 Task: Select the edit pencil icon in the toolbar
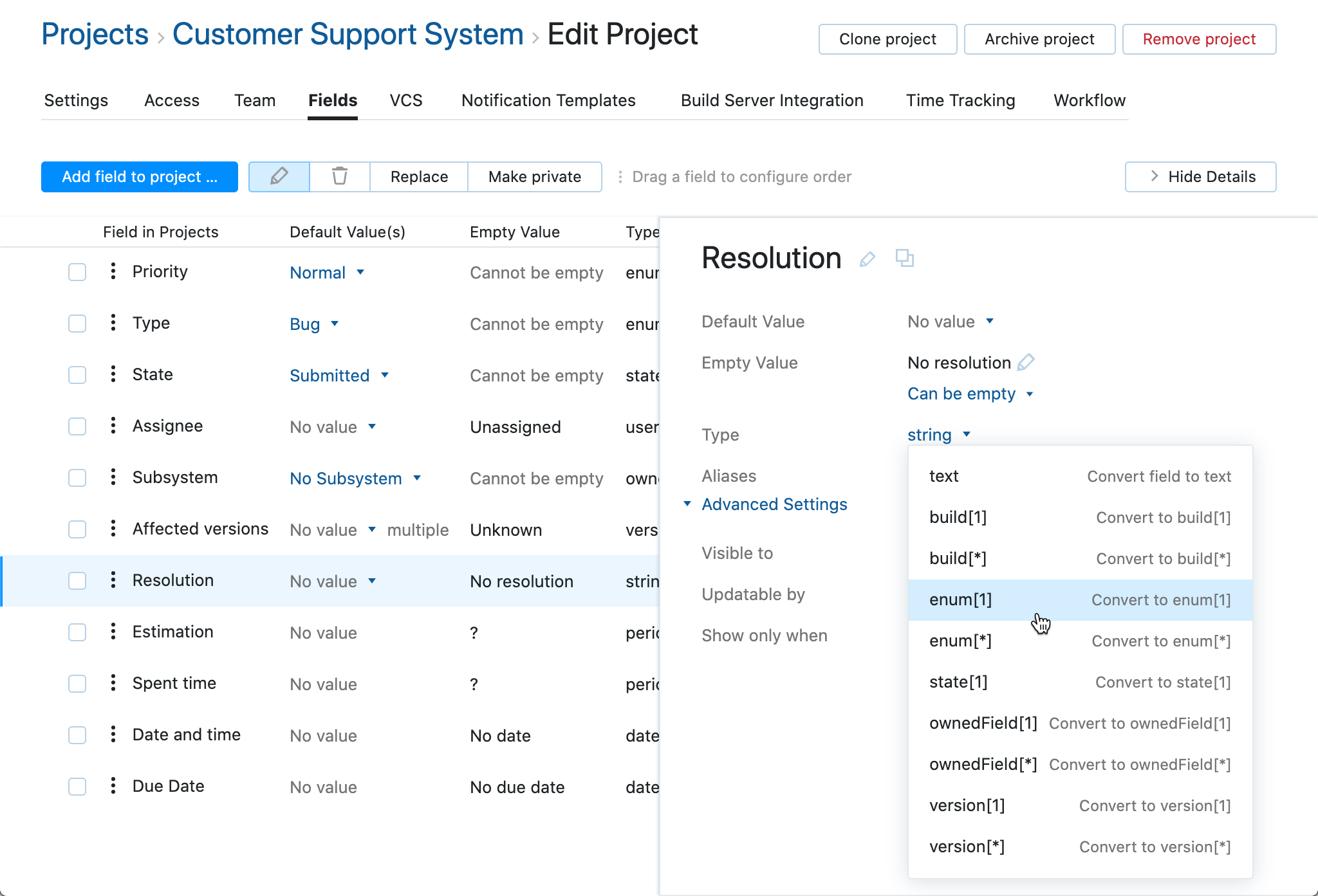coord(279,176)
